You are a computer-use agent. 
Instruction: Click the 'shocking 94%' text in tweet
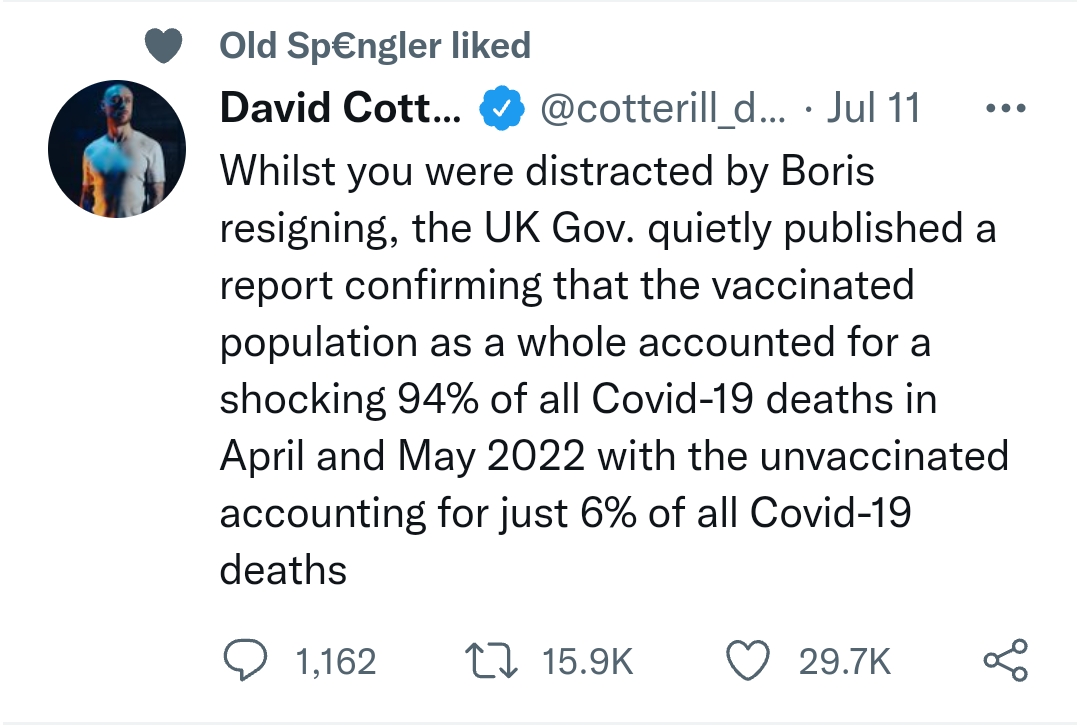[349, 399]
